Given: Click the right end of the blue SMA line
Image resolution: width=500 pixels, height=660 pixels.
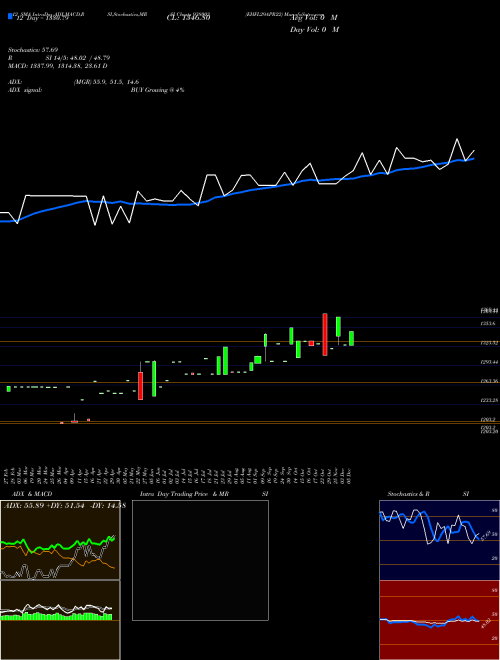Looking at the screenshot, I should coord(474,159).
